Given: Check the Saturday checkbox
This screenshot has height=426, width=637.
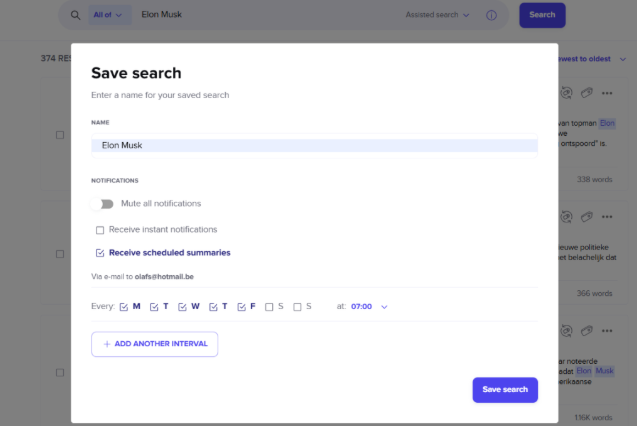Looking at the screenshot, I should click(270, 307).
